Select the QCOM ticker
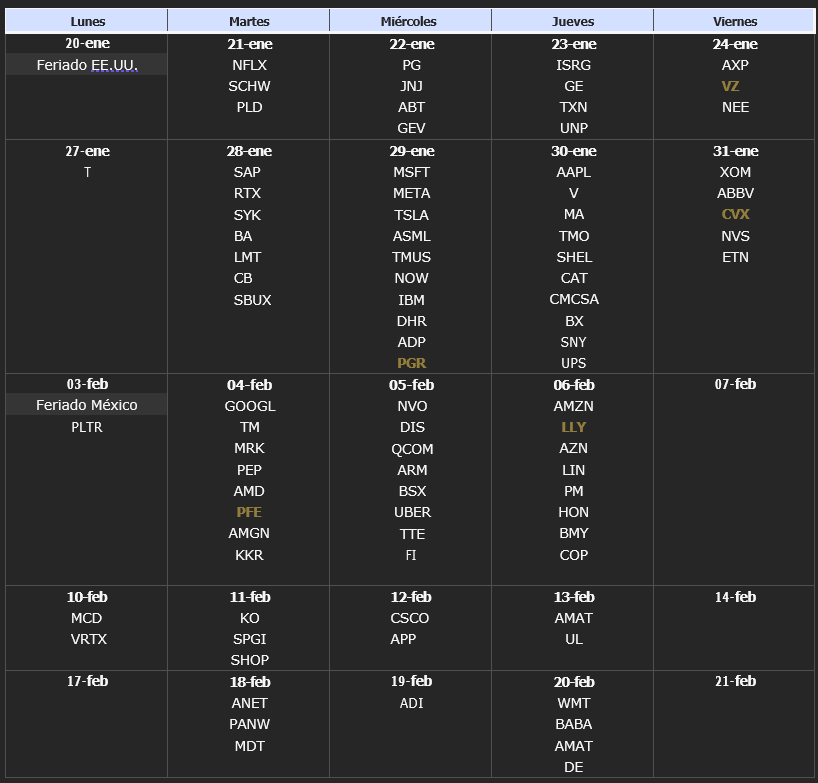Image resolution: width=818 pixels, height=783 pixels. 412,449
